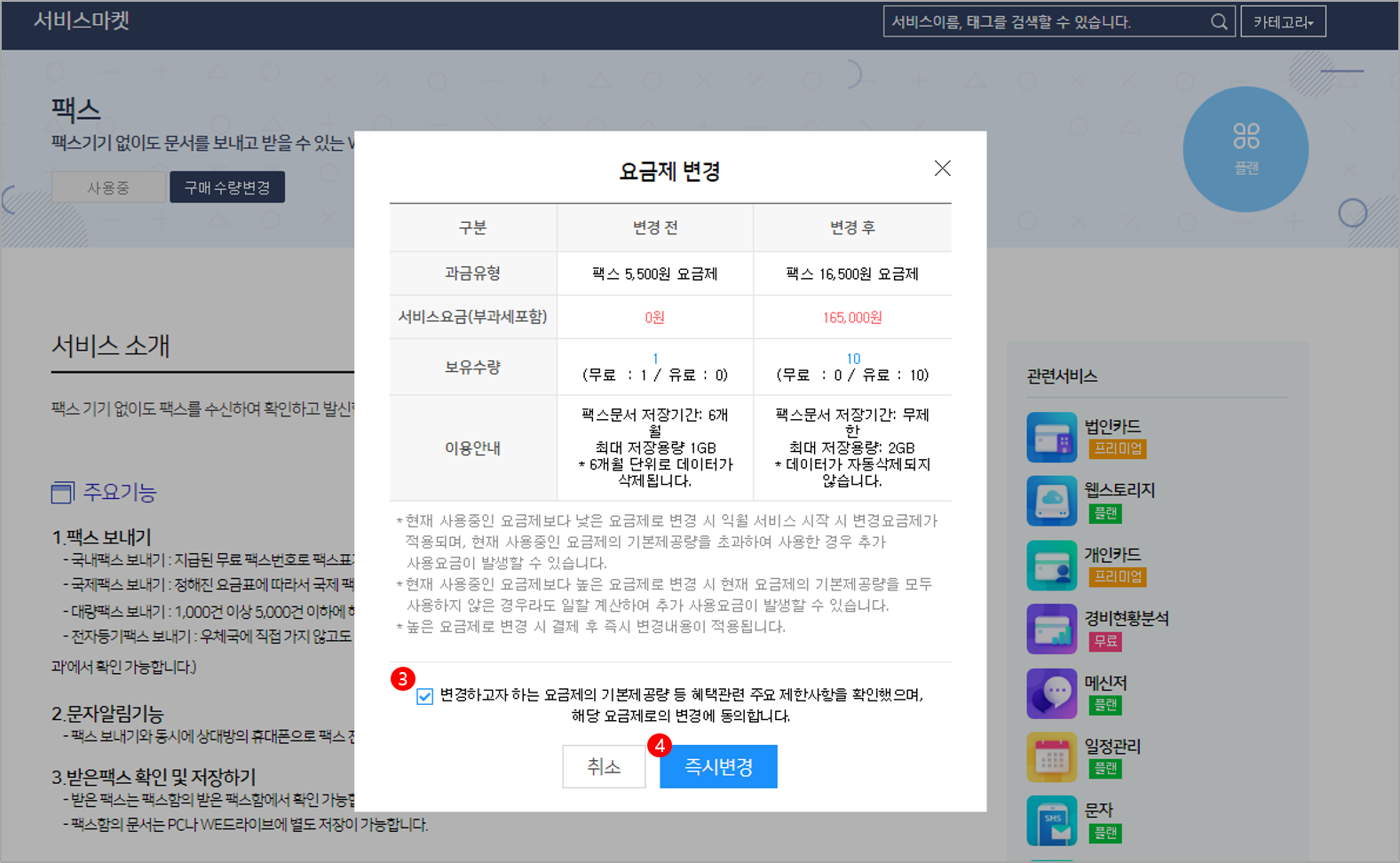
Task: Click the 즉시변경 button
Action: pos(718,766)
